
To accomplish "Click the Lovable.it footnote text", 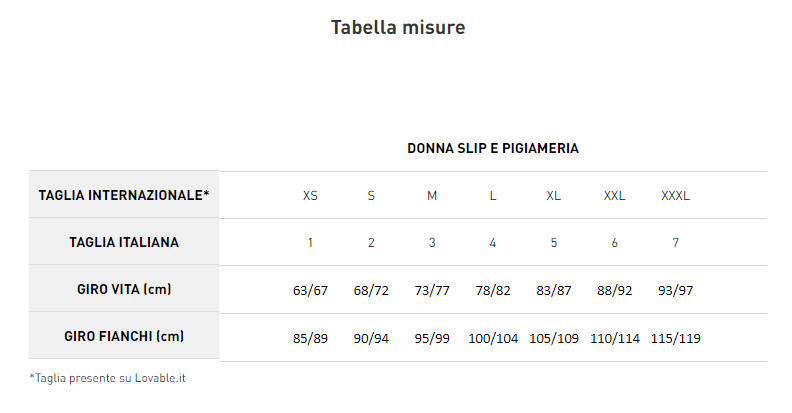I will pyautogui.click(x=108, y=378).
